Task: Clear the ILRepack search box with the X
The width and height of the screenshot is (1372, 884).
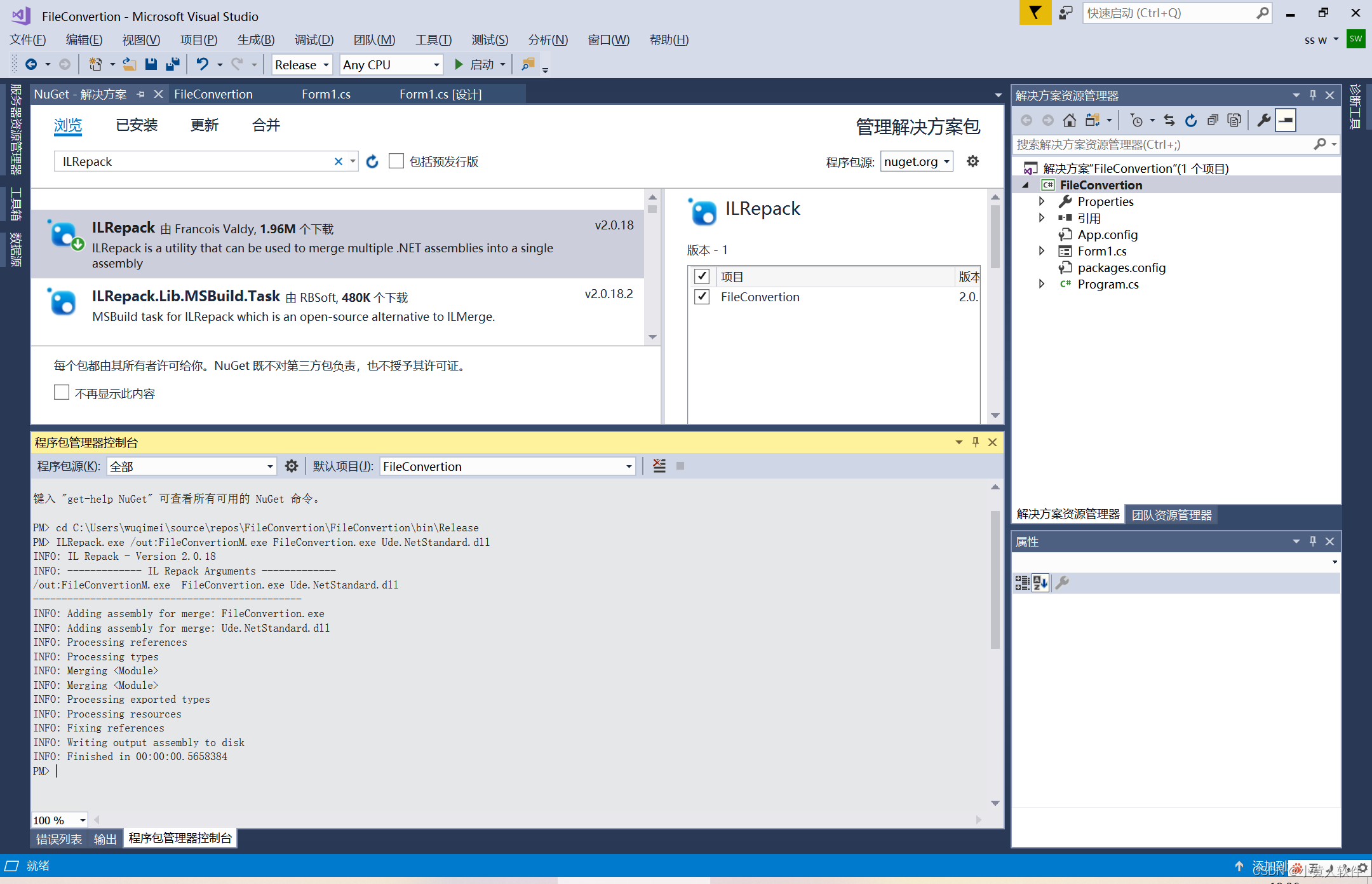Action: [x=339, y=161]
